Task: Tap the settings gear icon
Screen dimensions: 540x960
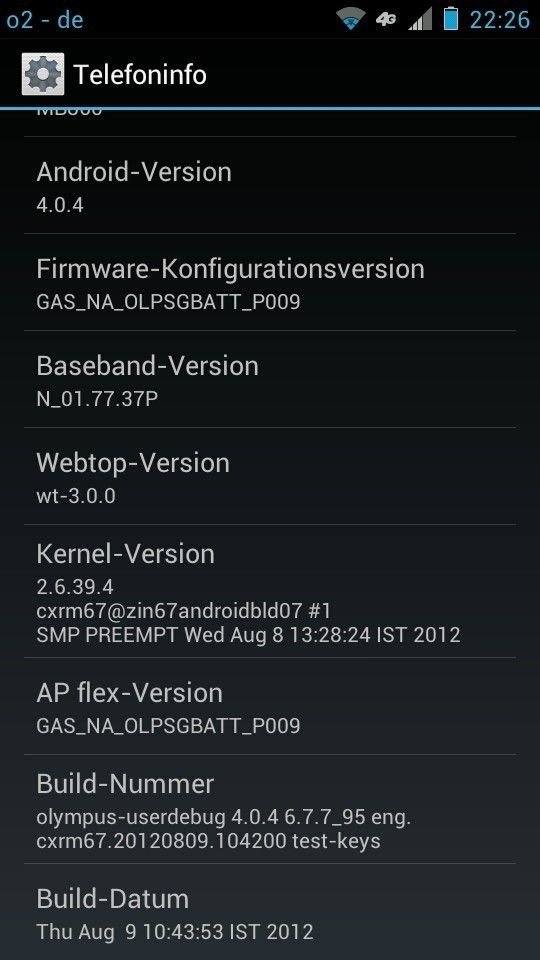Action: (43, 74)
